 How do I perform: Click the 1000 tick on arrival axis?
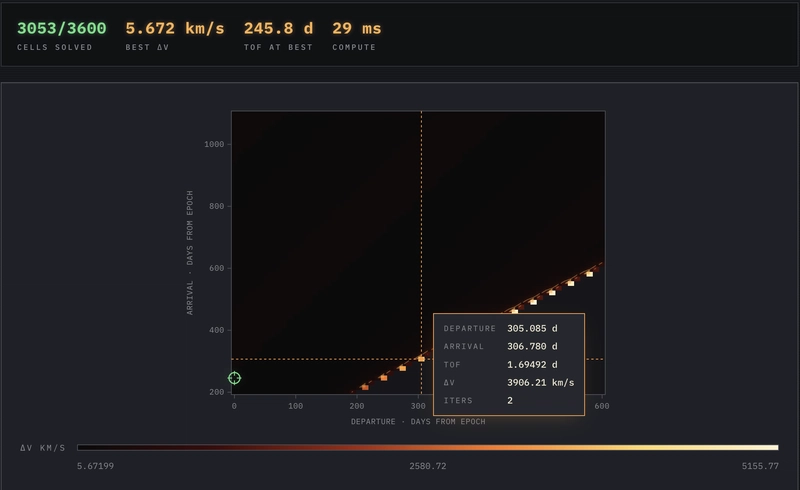click(214, 144)
